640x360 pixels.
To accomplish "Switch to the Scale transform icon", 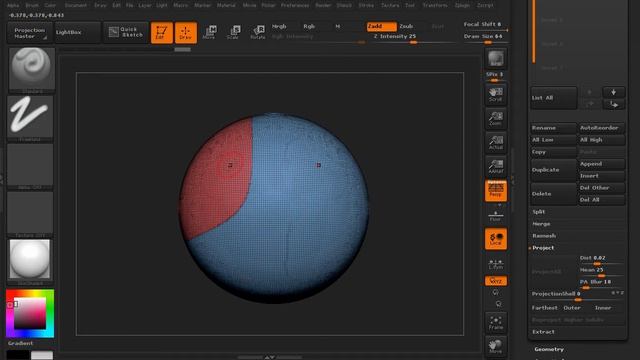I will 233,33.
